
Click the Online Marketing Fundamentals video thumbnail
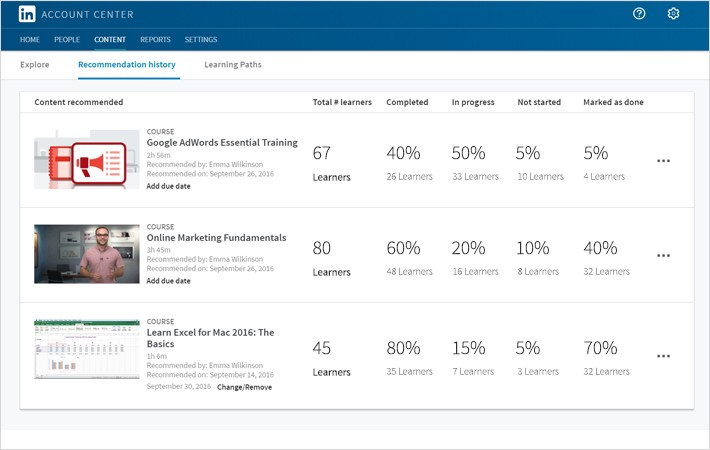click(87, 254)
